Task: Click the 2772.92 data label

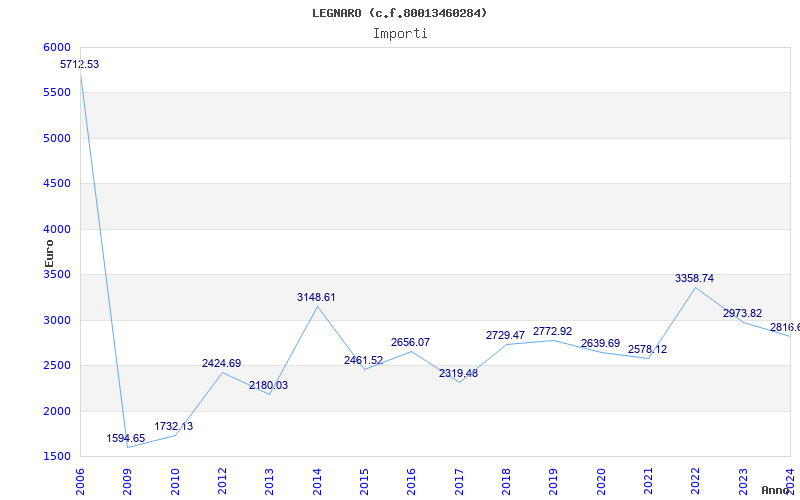Action: (x=553, y=331)
